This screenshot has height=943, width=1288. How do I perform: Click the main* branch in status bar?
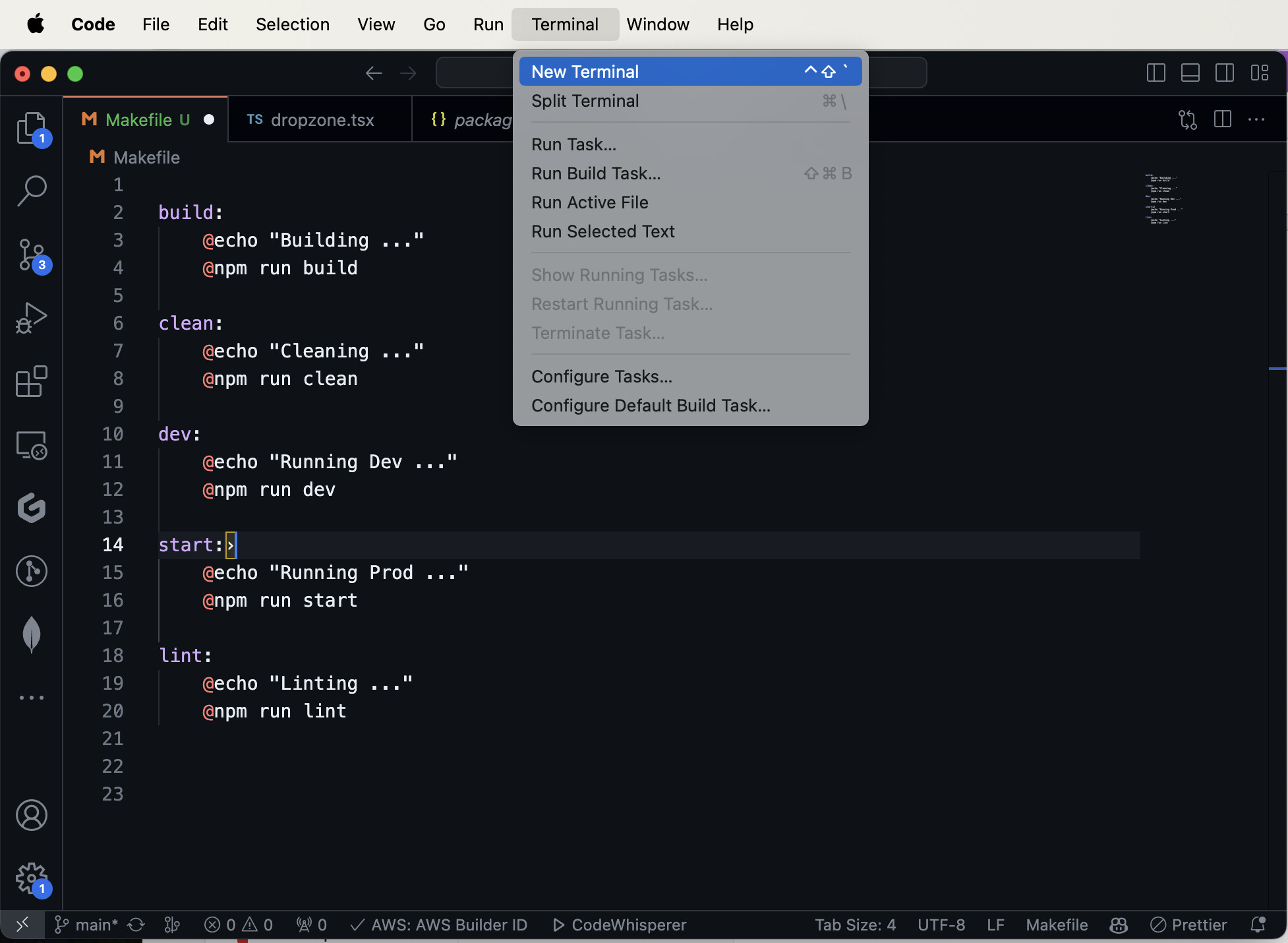pyautogui.click(x=86, y=925)
